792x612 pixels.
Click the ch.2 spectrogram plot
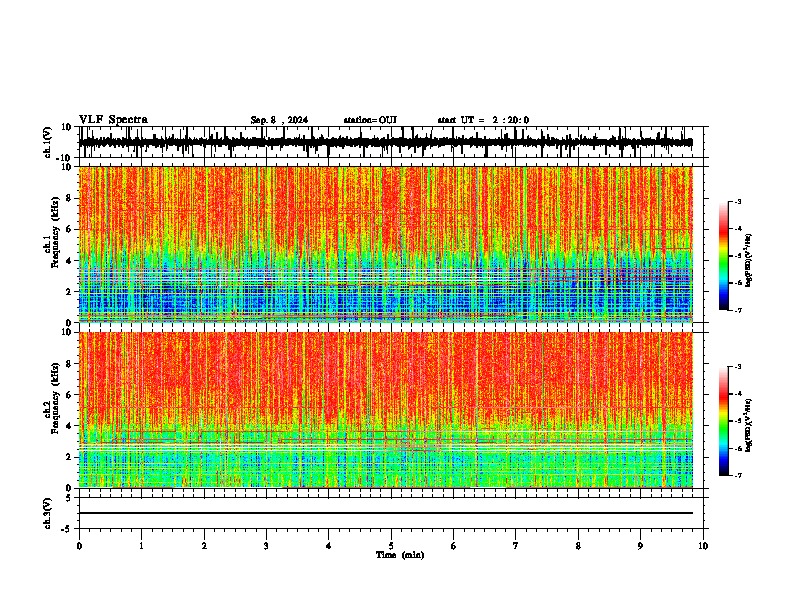[x=385, y=410]
